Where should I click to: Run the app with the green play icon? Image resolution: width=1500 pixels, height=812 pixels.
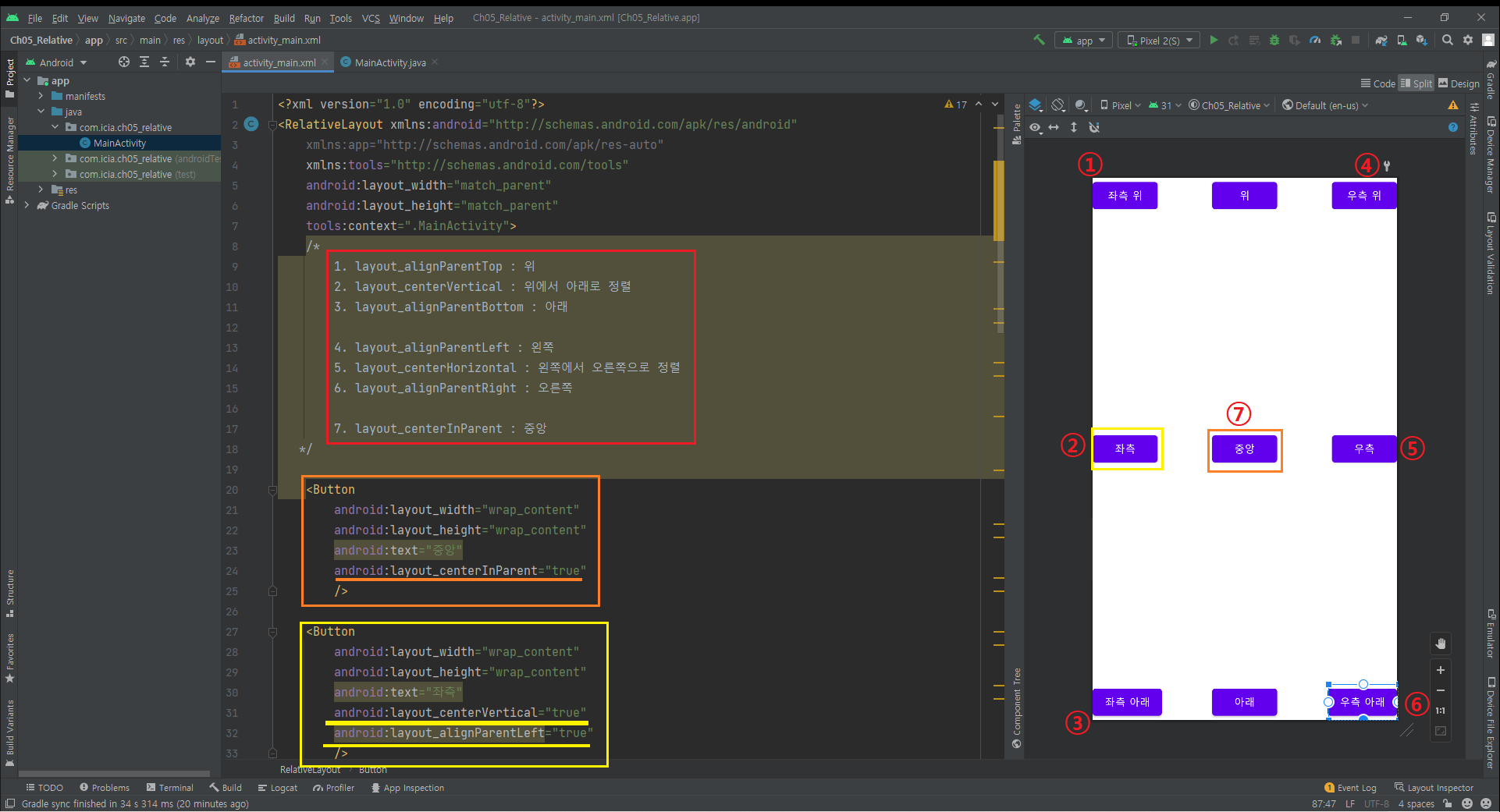[x=1214, y=40]
